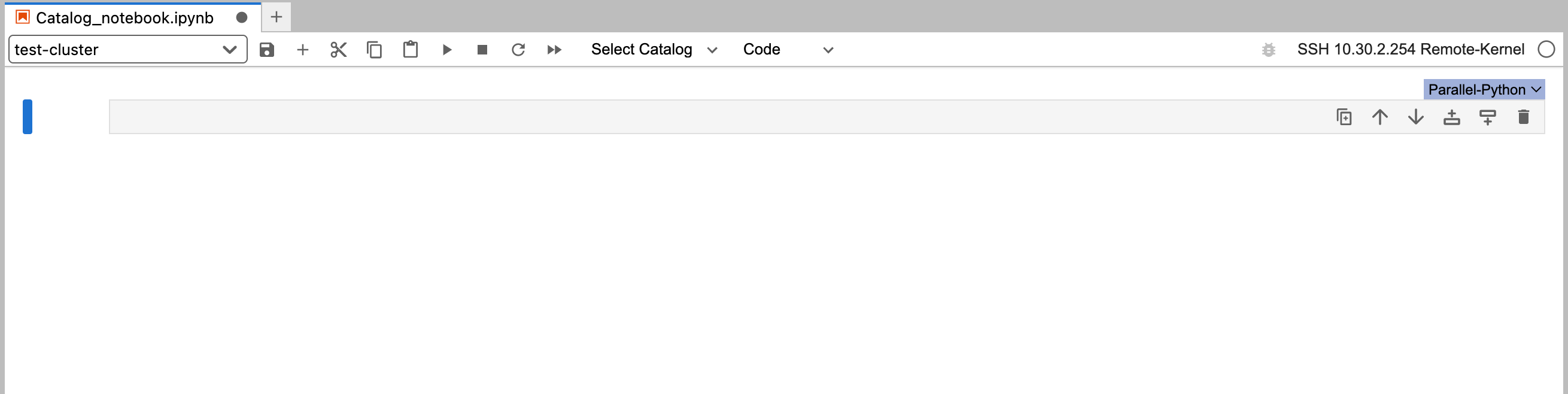Run all cells with fast-forward
The width and height of the screenshot is (1568, 394).
555,49
